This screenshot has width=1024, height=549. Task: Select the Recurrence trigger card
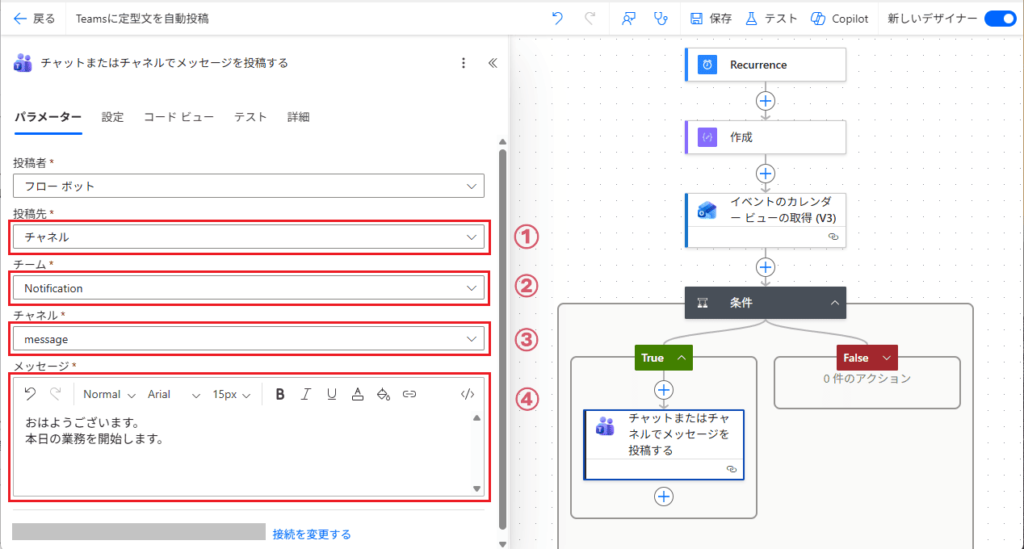(x=765, y=65)
